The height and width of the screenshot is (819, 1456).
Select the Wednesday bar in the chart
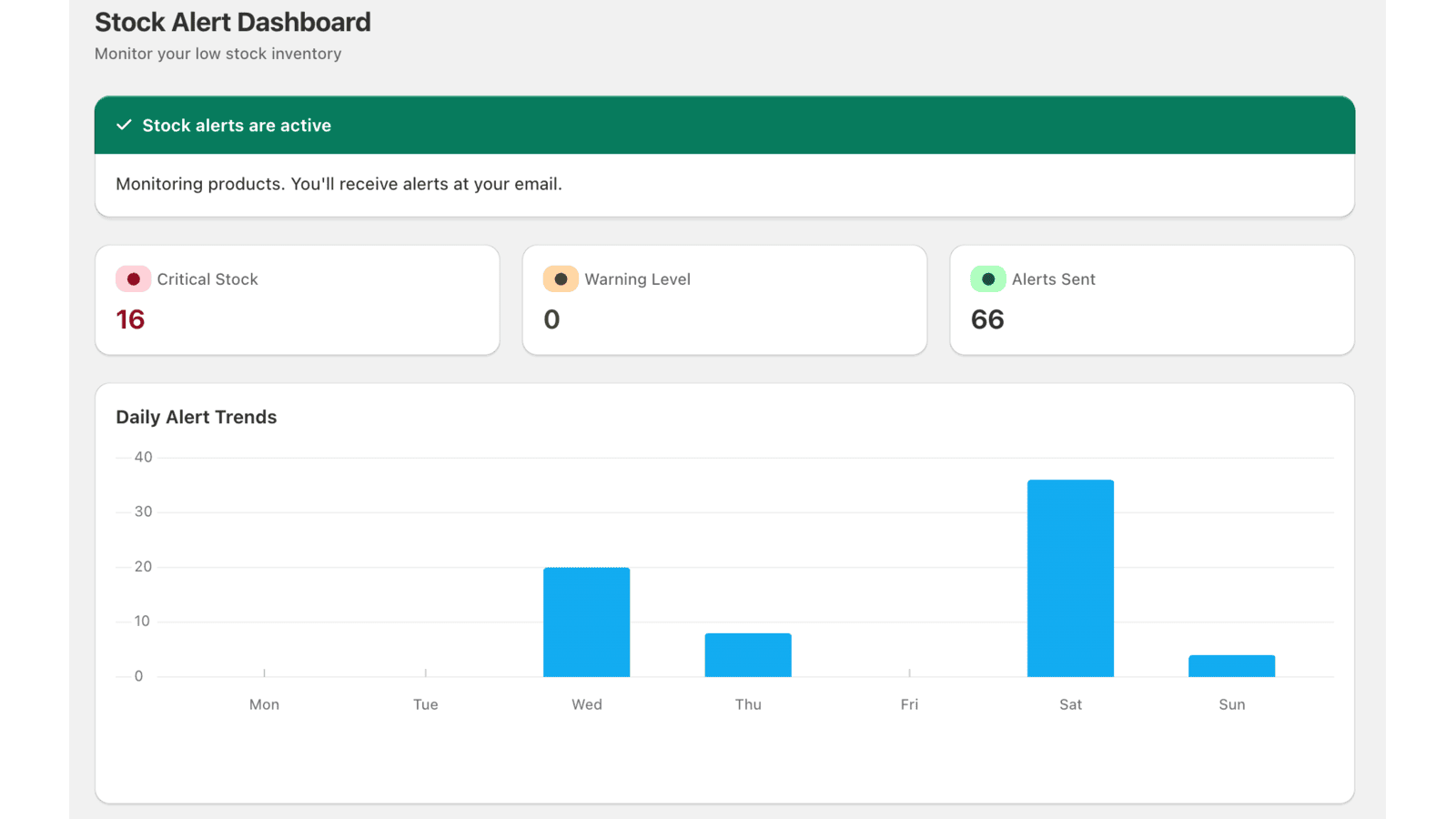click(586, 622)
